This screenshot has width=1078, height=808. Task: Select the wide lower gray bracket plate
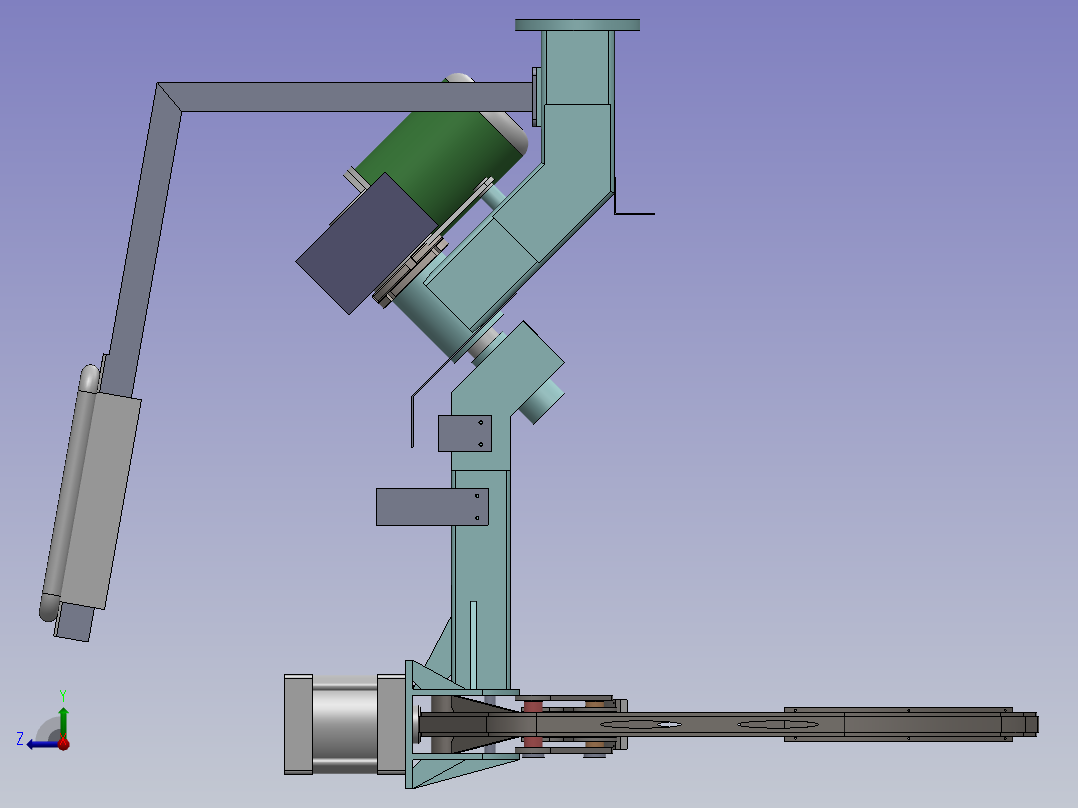[432, 507]
